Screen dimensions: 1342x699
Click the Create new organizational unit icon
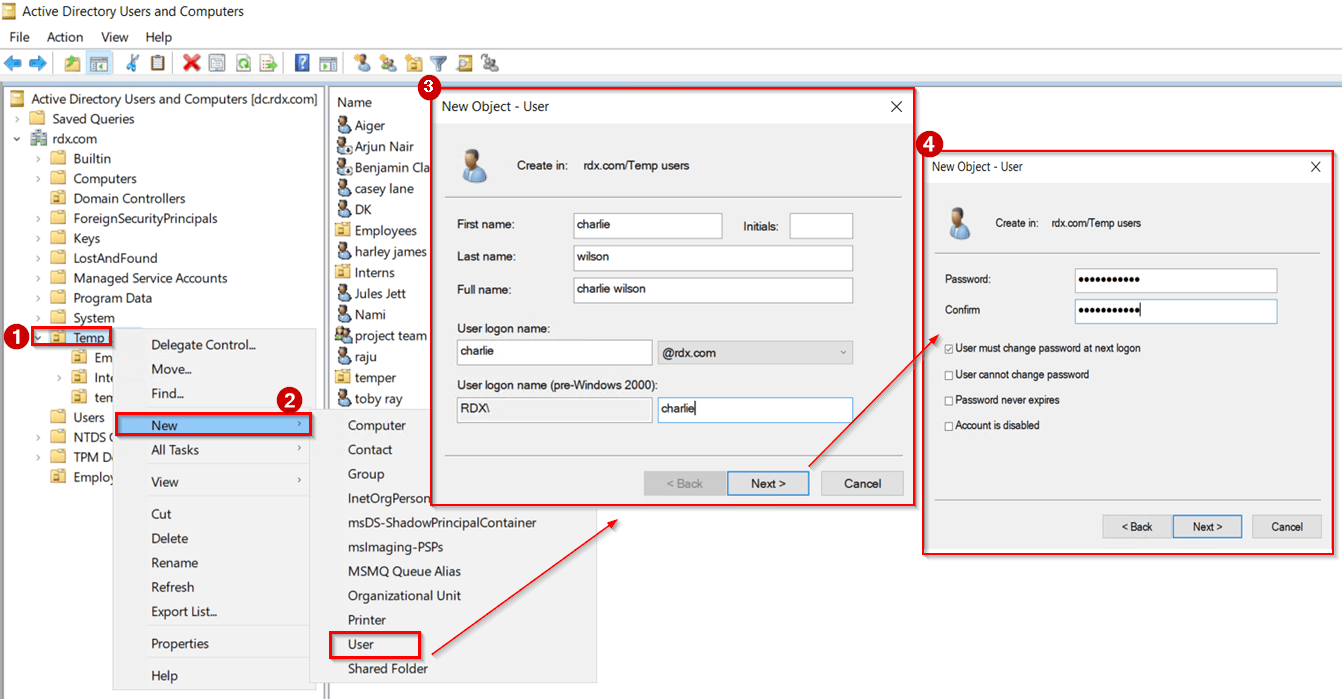click(414, 62)
